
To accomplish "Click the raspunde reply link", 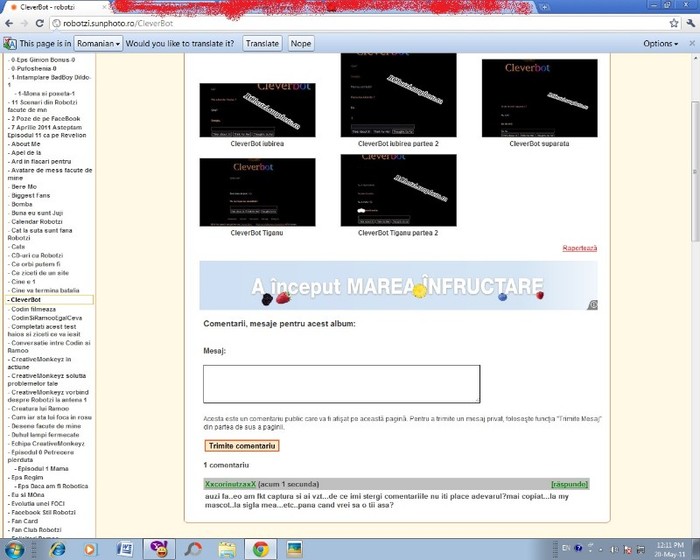I will point(569,484).
